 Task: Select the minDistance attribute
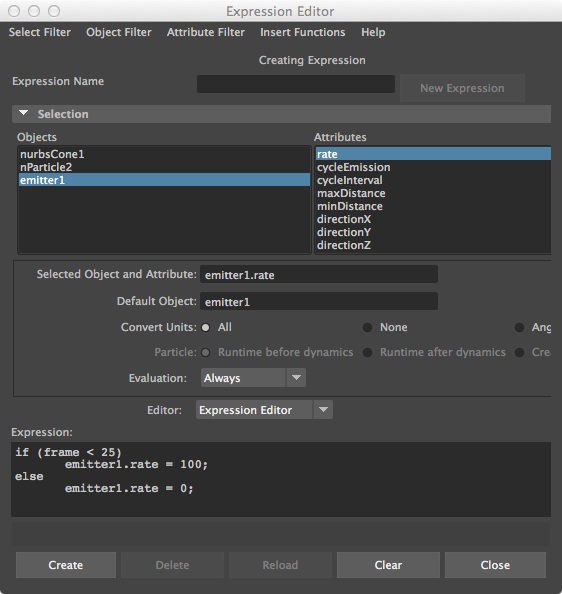coord(433,206)
